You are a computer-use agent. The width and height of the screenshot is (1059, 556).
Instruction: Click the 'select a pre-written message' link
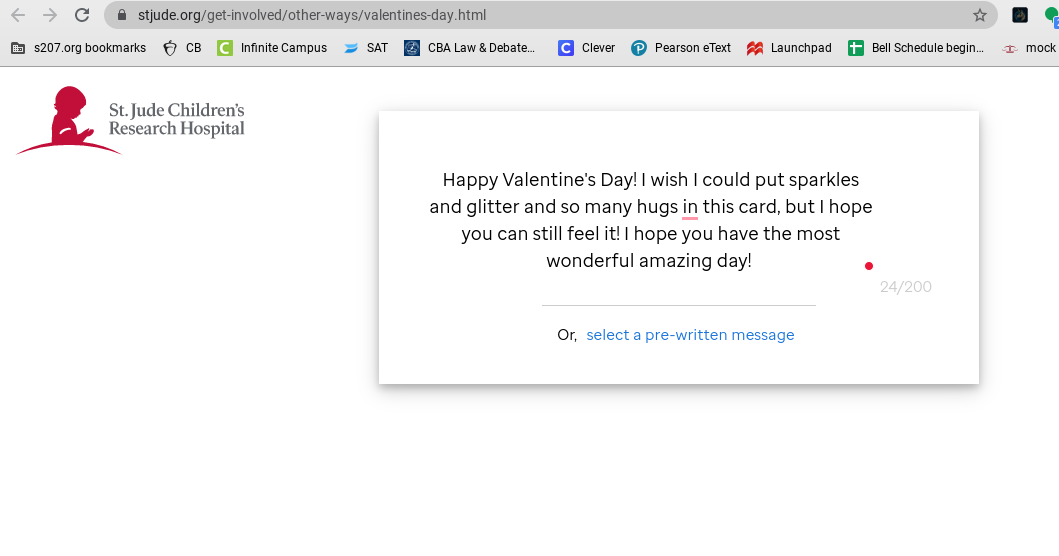(690, 335)
